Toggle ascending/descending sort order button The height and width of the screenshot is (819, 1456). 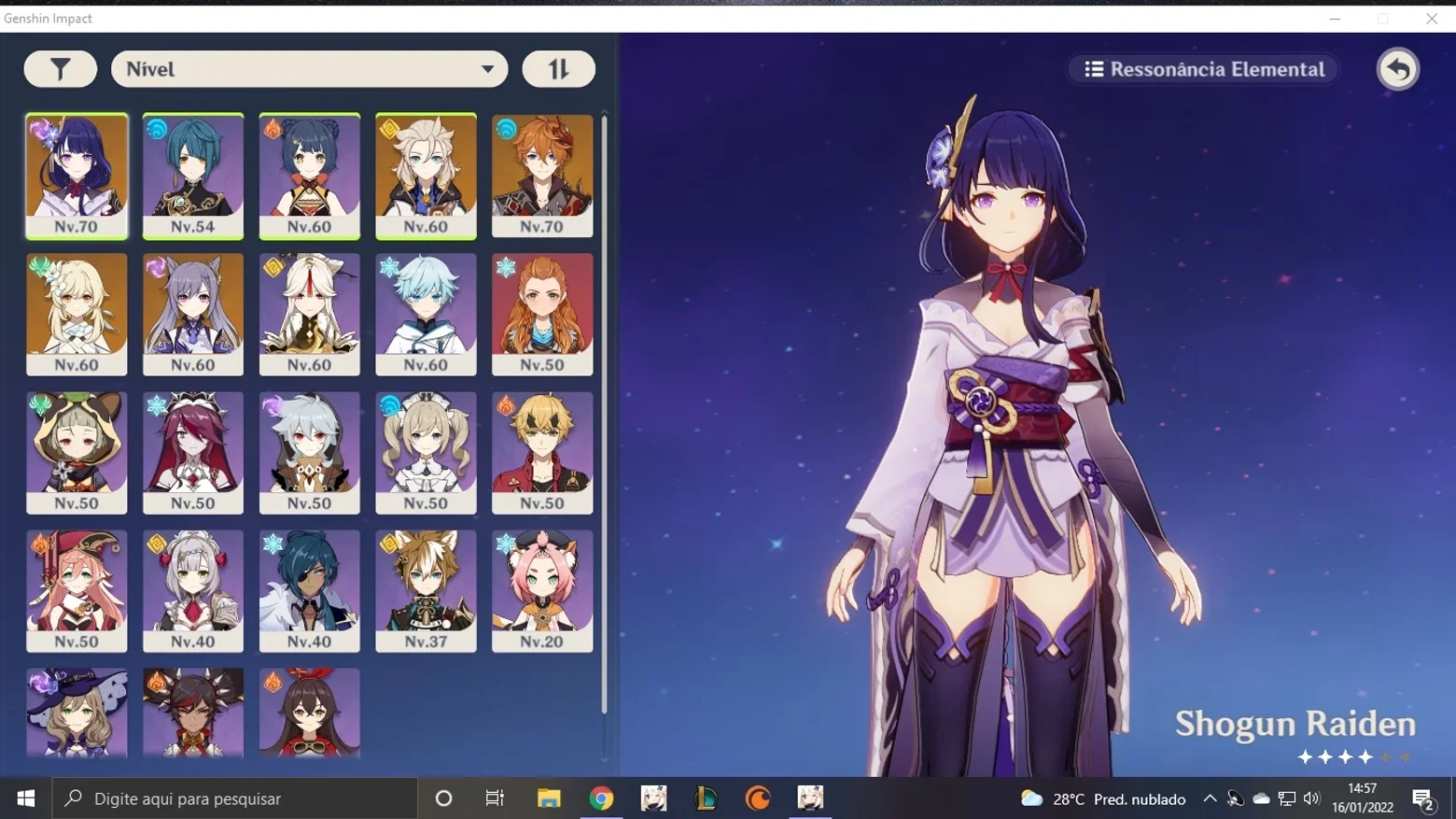558,69
